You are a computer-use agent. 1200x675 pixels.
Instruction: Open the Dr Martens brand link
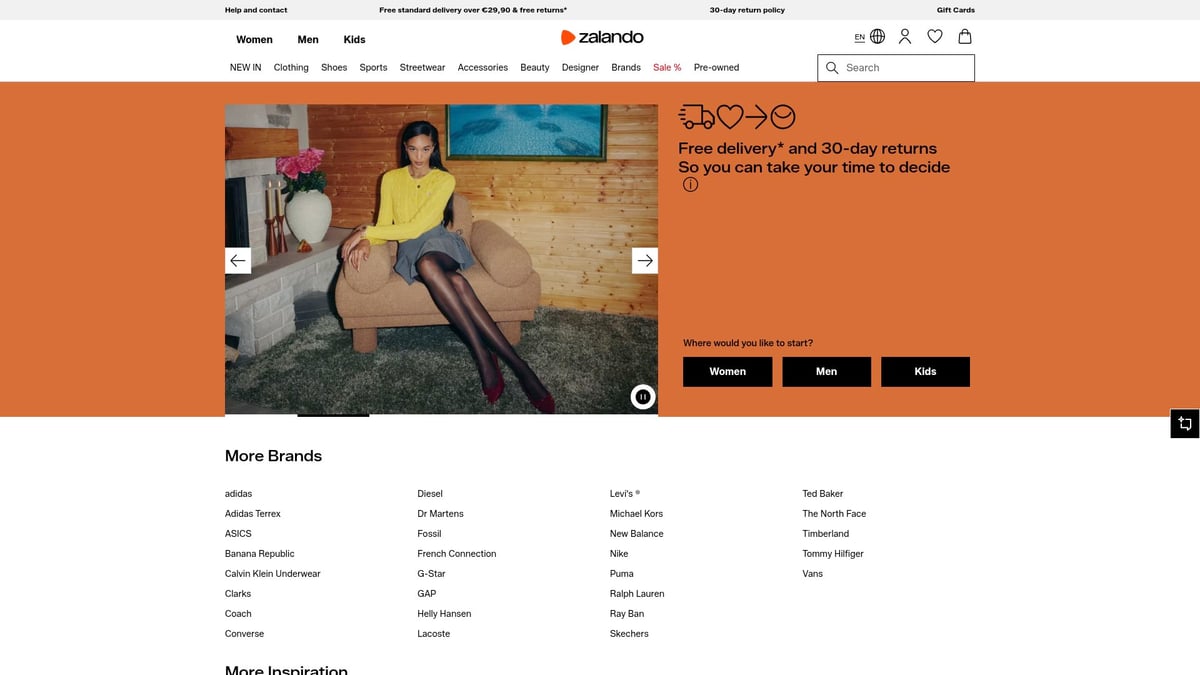point(441,514)
